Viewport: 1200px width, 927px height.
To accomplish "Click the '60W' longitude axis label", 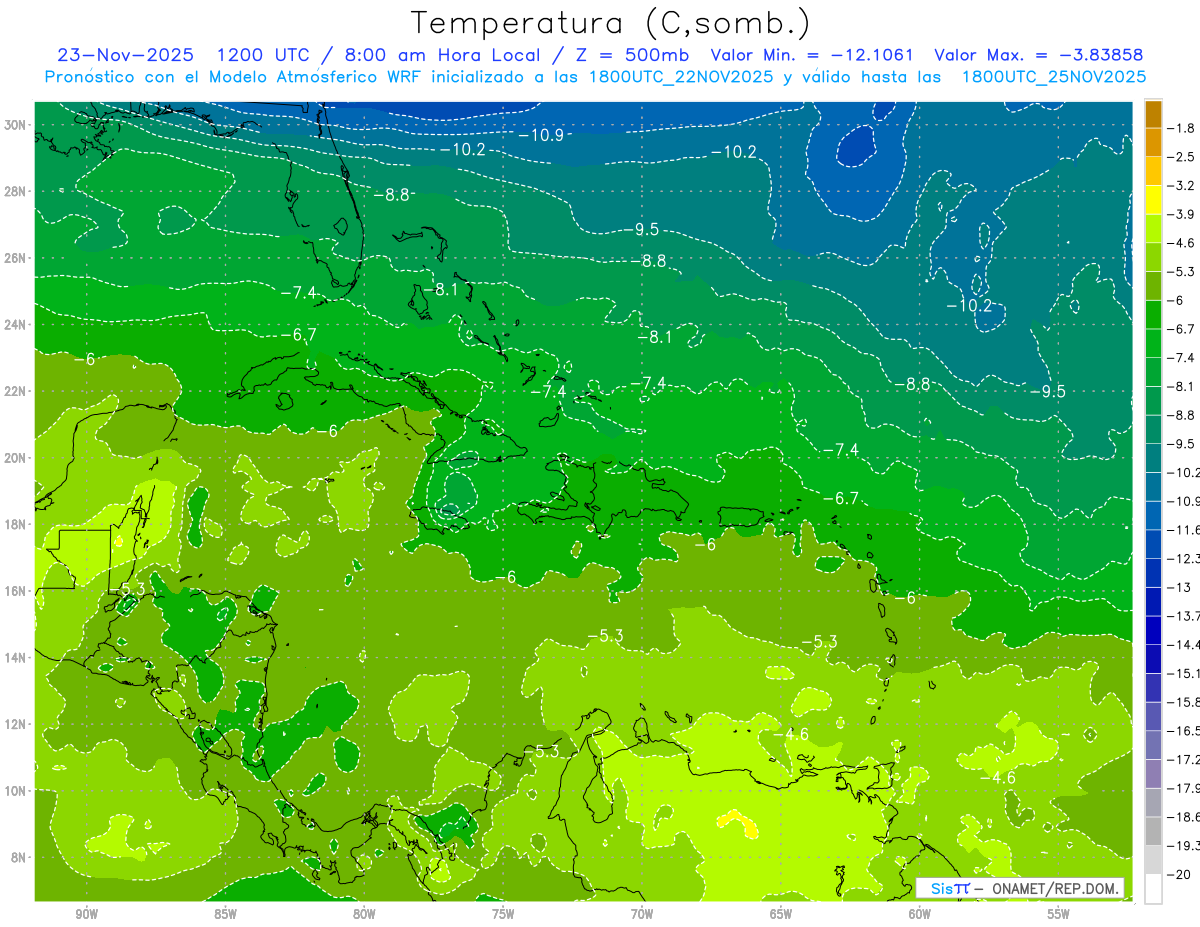I will [920, 914].
